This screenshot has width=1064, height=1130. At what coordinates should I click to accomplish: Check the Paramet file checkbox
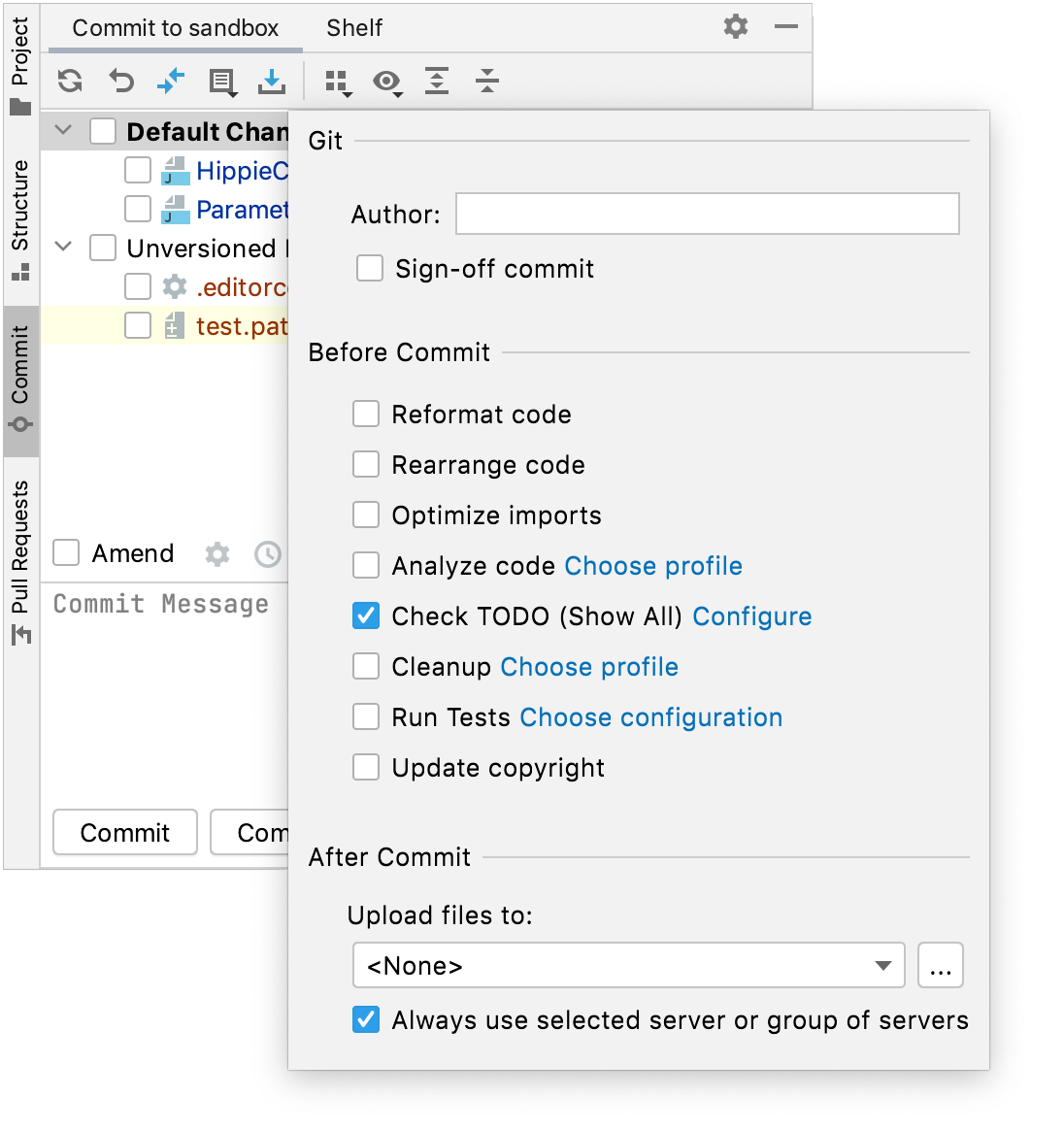coord(137,209)
